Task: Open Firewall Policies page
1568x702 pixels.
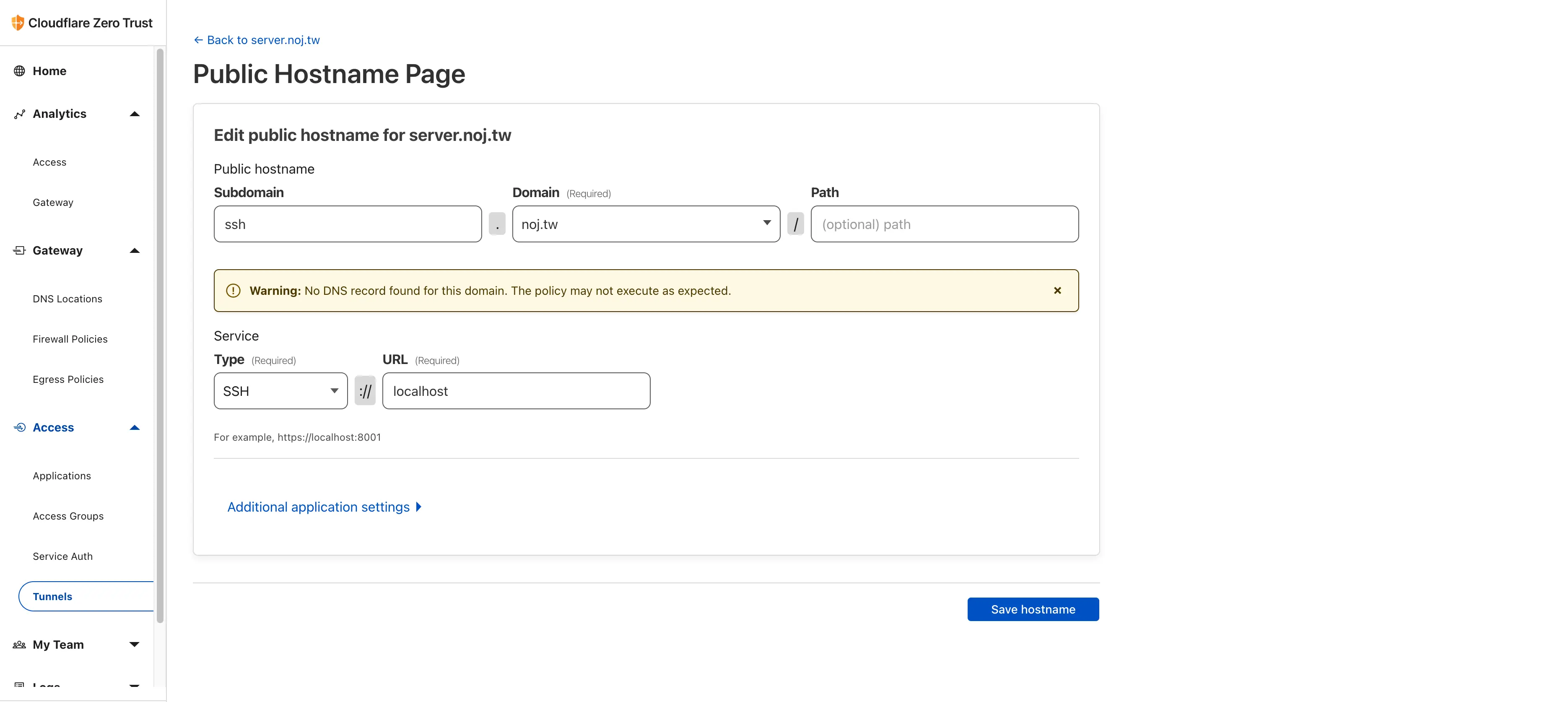Action: (x=70, y=339)
